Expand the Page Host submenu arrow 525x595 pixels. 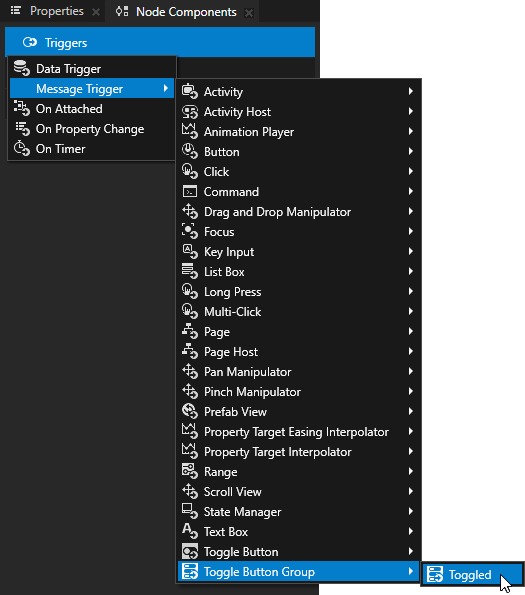point(410,351)
